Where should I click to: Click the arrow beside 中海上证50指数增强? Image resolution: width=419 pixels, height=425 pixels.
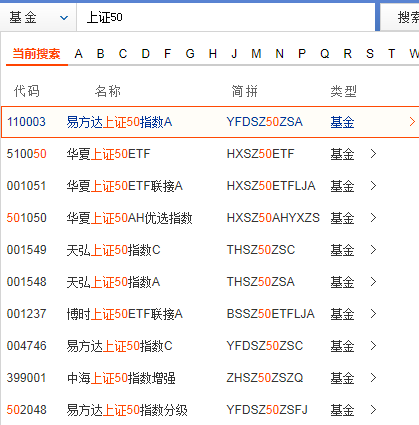(373, 378)
